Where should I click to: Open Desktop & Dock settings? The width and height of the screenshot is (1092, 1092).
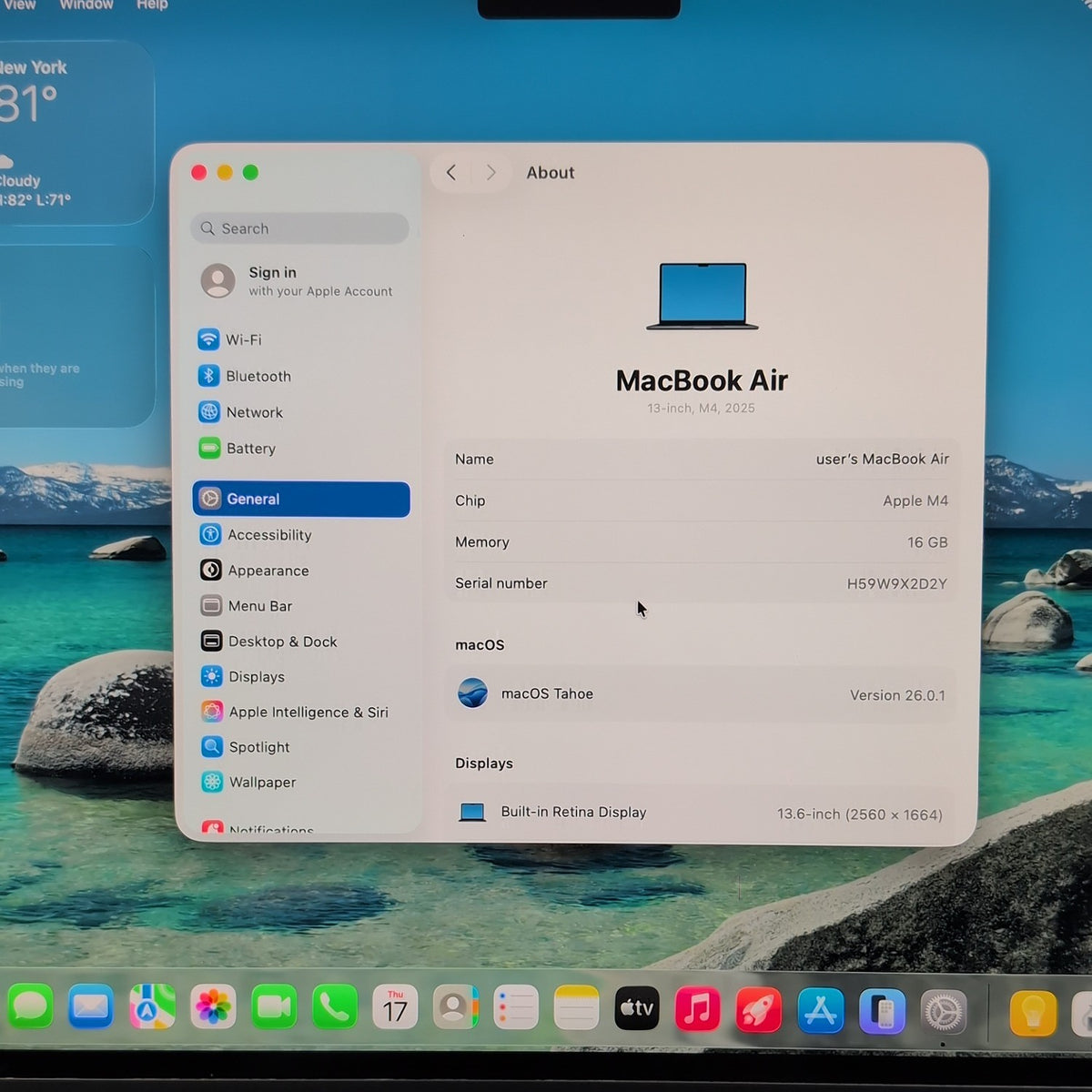(x=301, y=642)
